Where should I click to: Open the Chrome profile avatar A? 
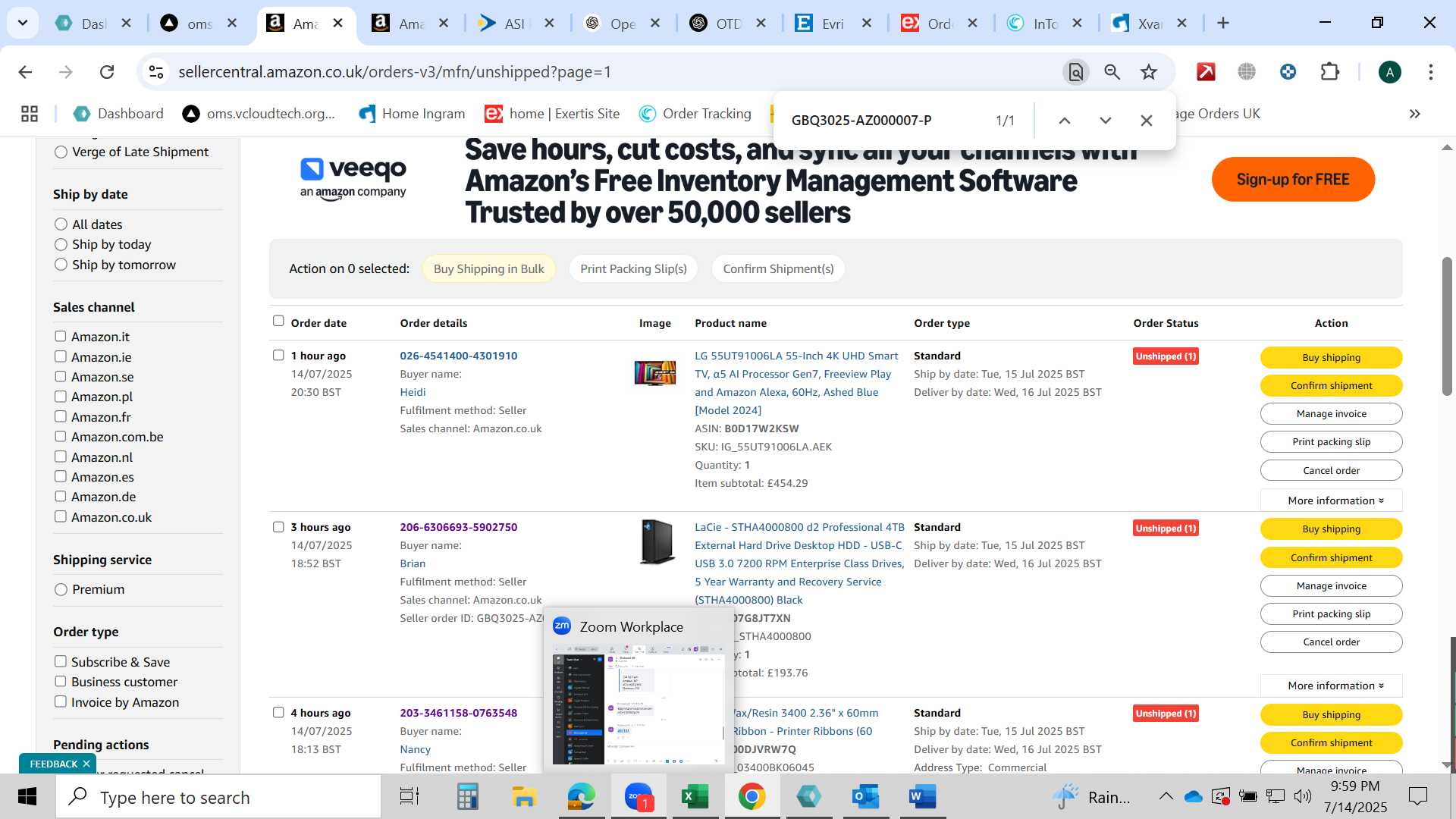[x=1389, y=72]
